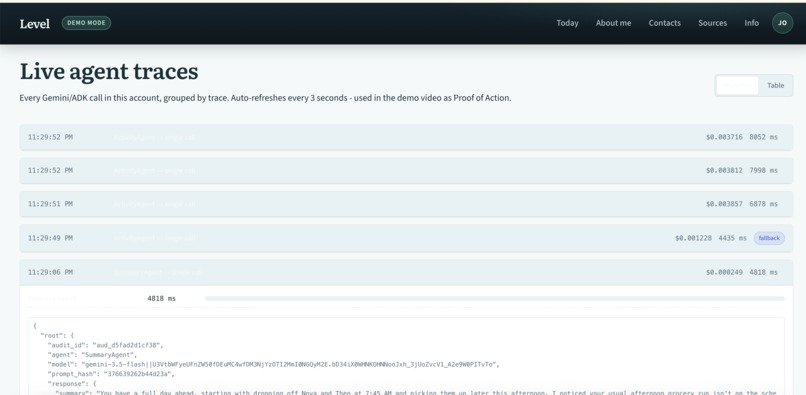Click the Live agent traces heading

click(x=109, y=71)
